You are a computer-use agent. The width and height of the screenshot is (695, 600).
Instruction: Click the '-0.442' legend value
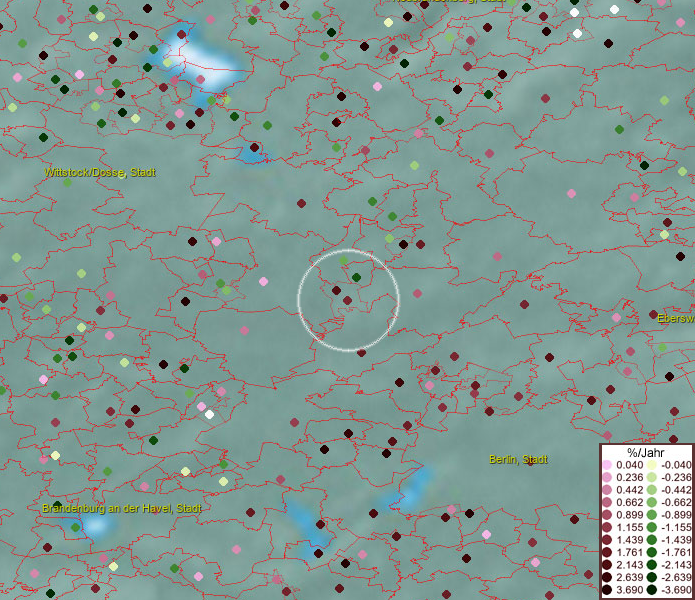(676, 490)
